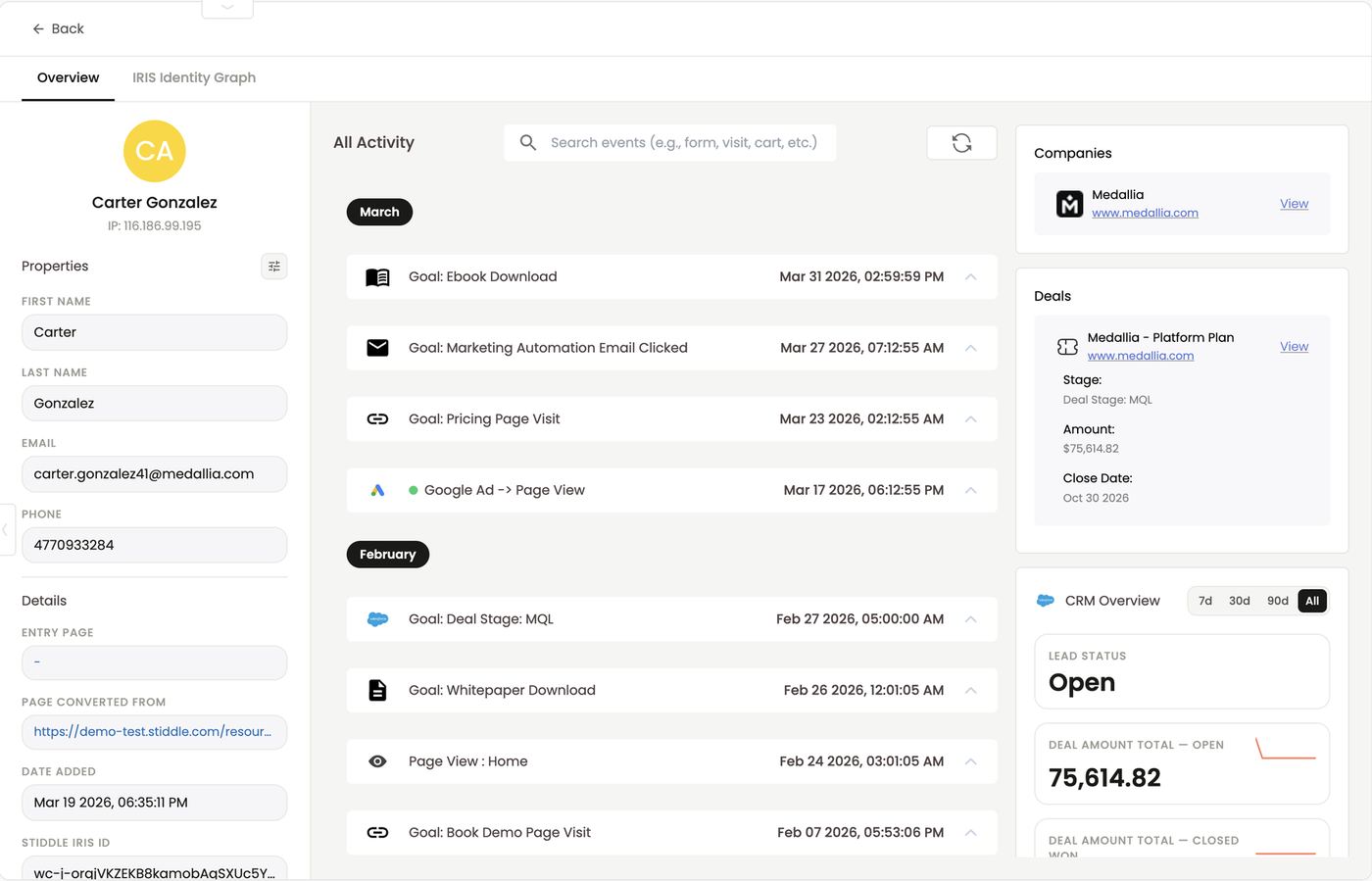Image resolution: width=1372 pixels, height=881 pixels.
Task: Click the link icon for Book Demo Page Visit
Action: (x=377, y=833)
